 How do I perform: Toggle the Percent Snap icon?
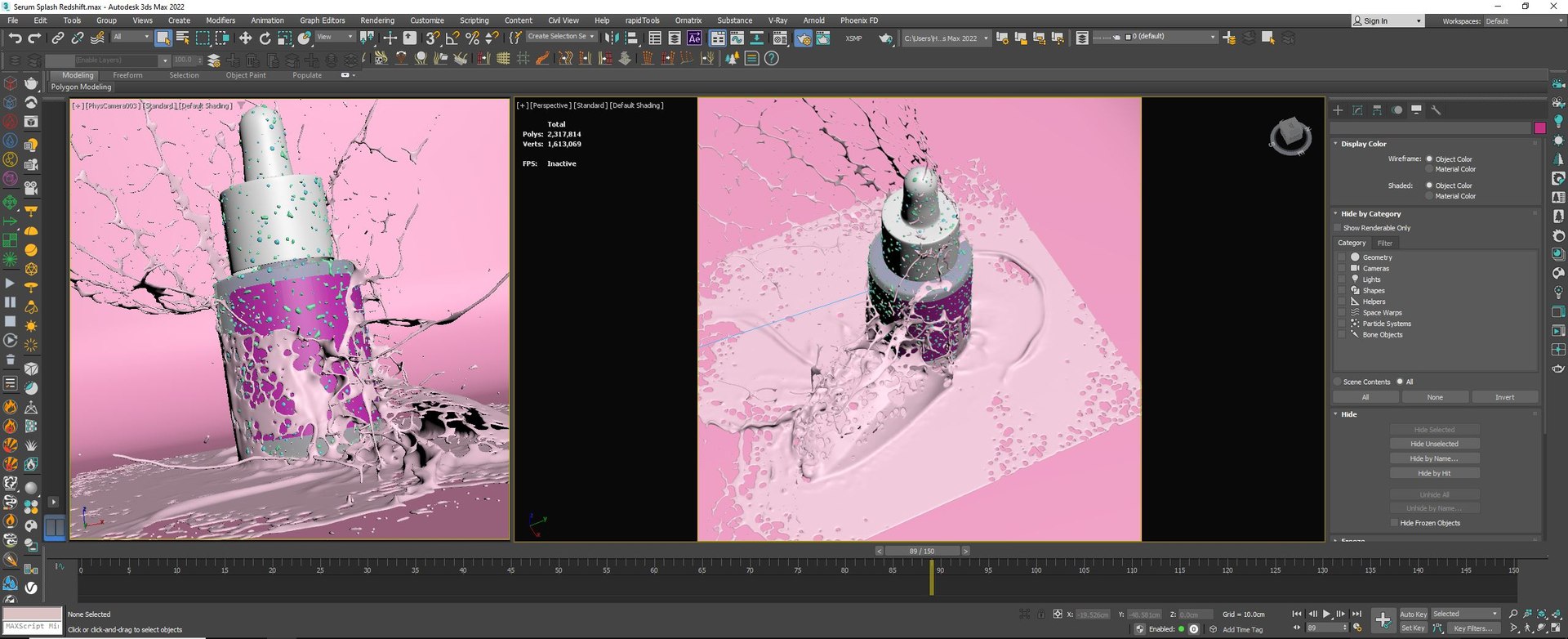click(471, 38)
